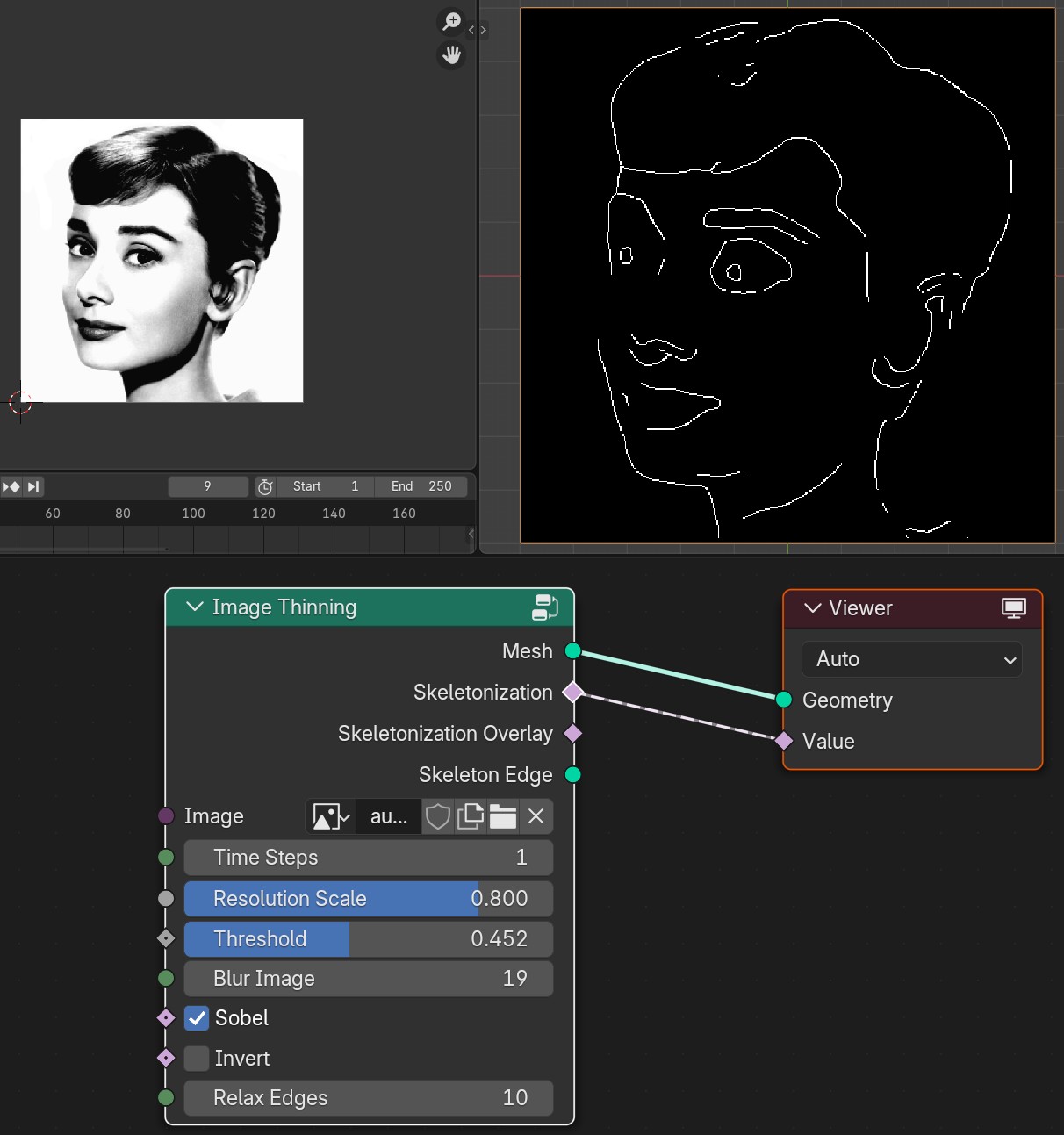Select the pan hand tool icon

[x=451, y=55]
